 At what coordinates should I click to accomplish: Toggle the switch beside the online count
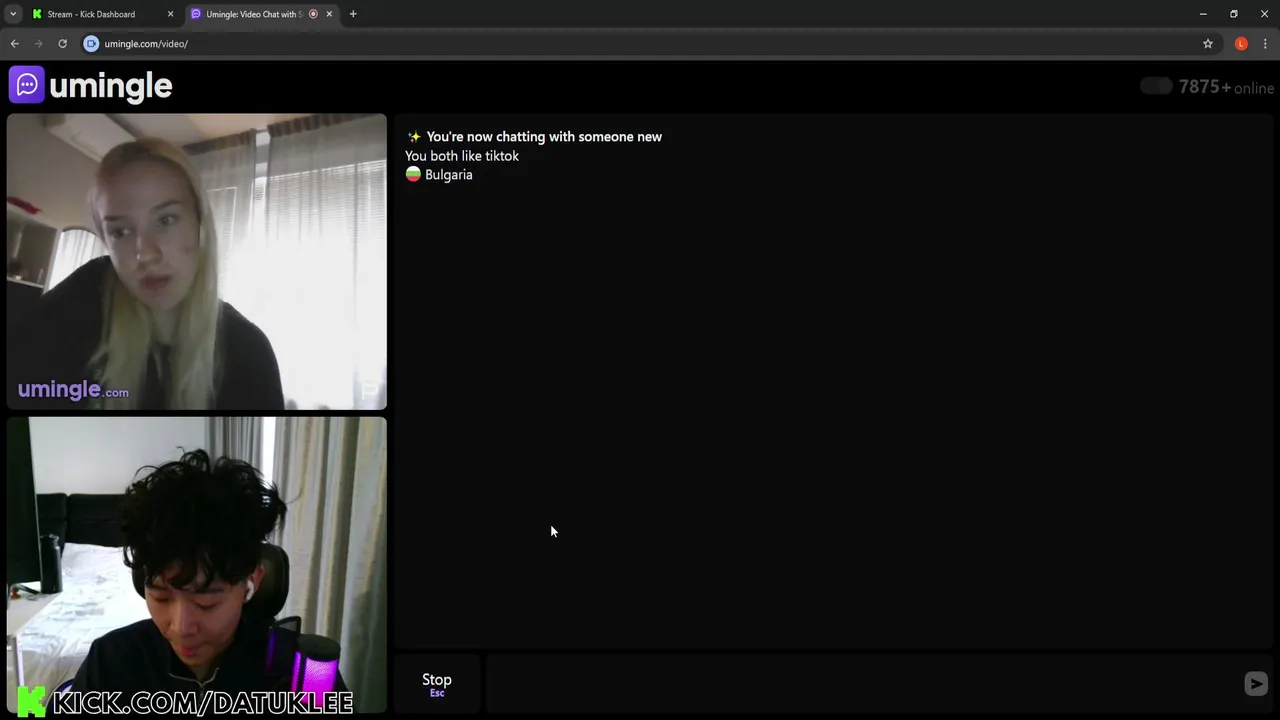pos(1156,87)
